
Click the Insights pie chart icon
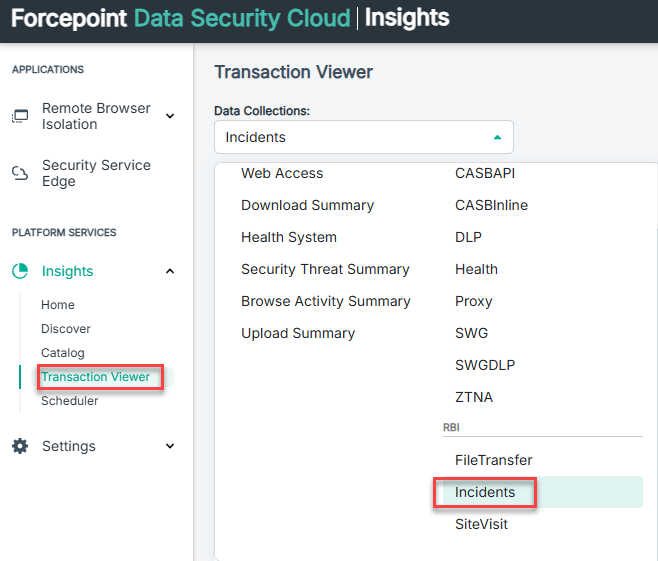click(20, 271)
